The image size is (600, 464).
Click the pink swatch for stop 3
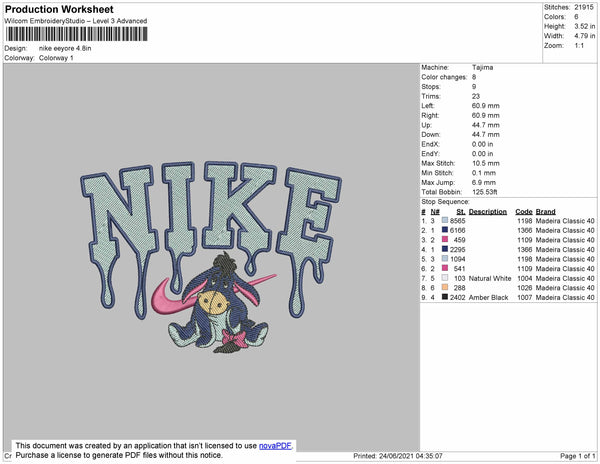point(445,239)
